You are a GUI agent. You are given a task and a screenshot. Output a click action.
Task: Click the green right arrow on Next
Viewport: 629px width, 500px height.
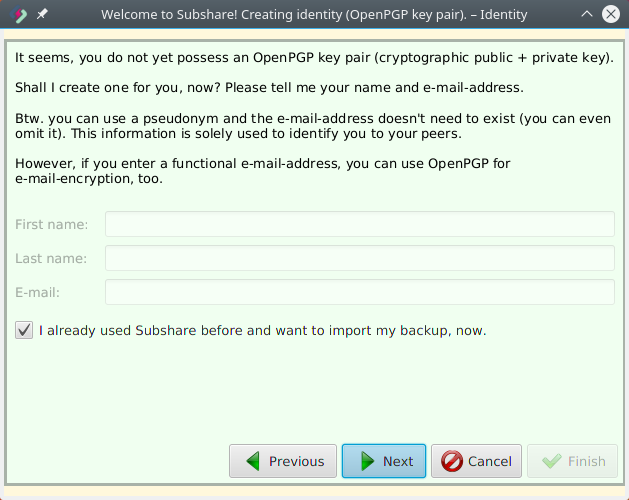tap(367, 461)
